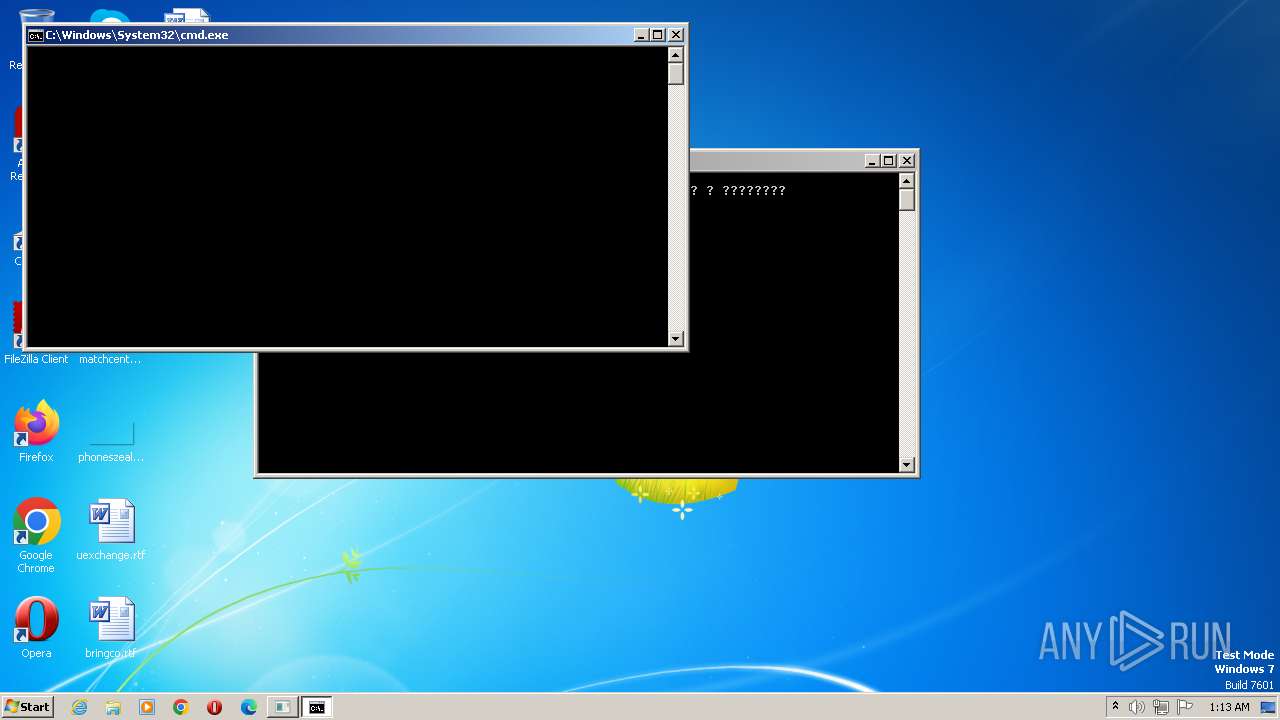Click the cmd.exe title bar text
This screenshot has height=720, width=1280.
(x=137, y=35)
